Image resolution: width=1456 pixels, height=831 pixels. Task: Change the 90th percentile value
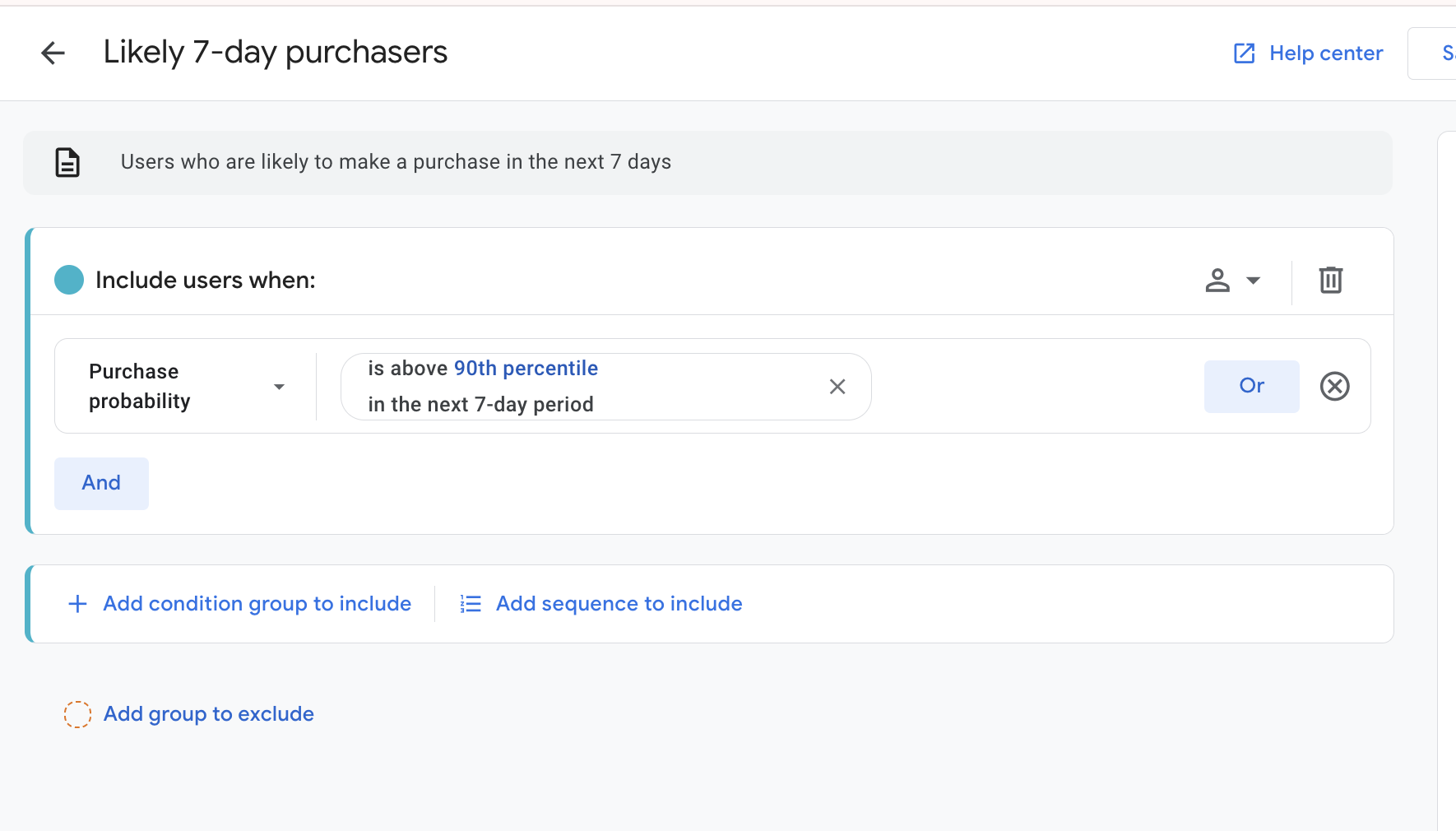[x=526, y=369]
